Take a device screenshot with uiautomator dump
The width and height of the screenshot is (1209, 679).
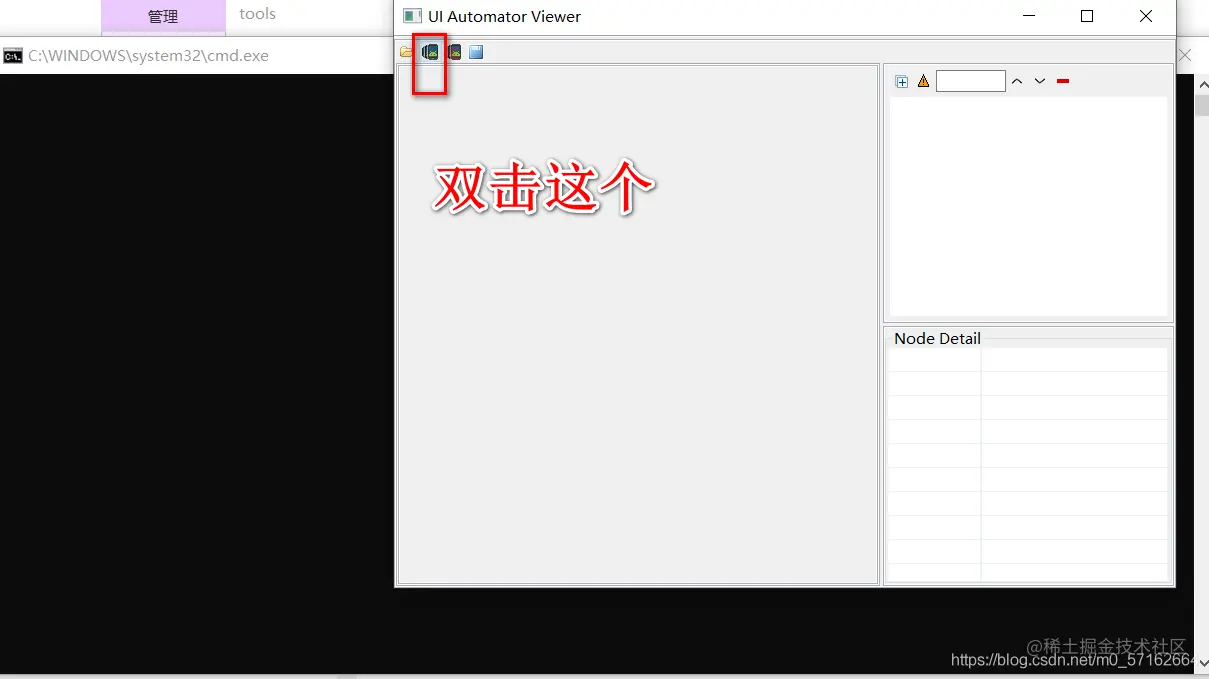pyautogui.click(x=430, y=52)
